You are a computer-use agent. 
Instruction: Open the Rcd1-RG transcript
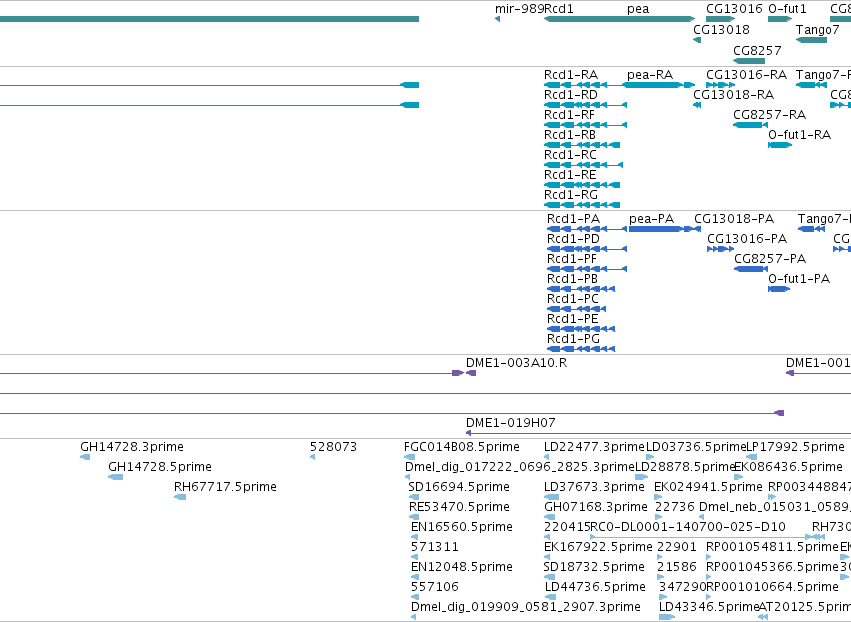point(582,205)
